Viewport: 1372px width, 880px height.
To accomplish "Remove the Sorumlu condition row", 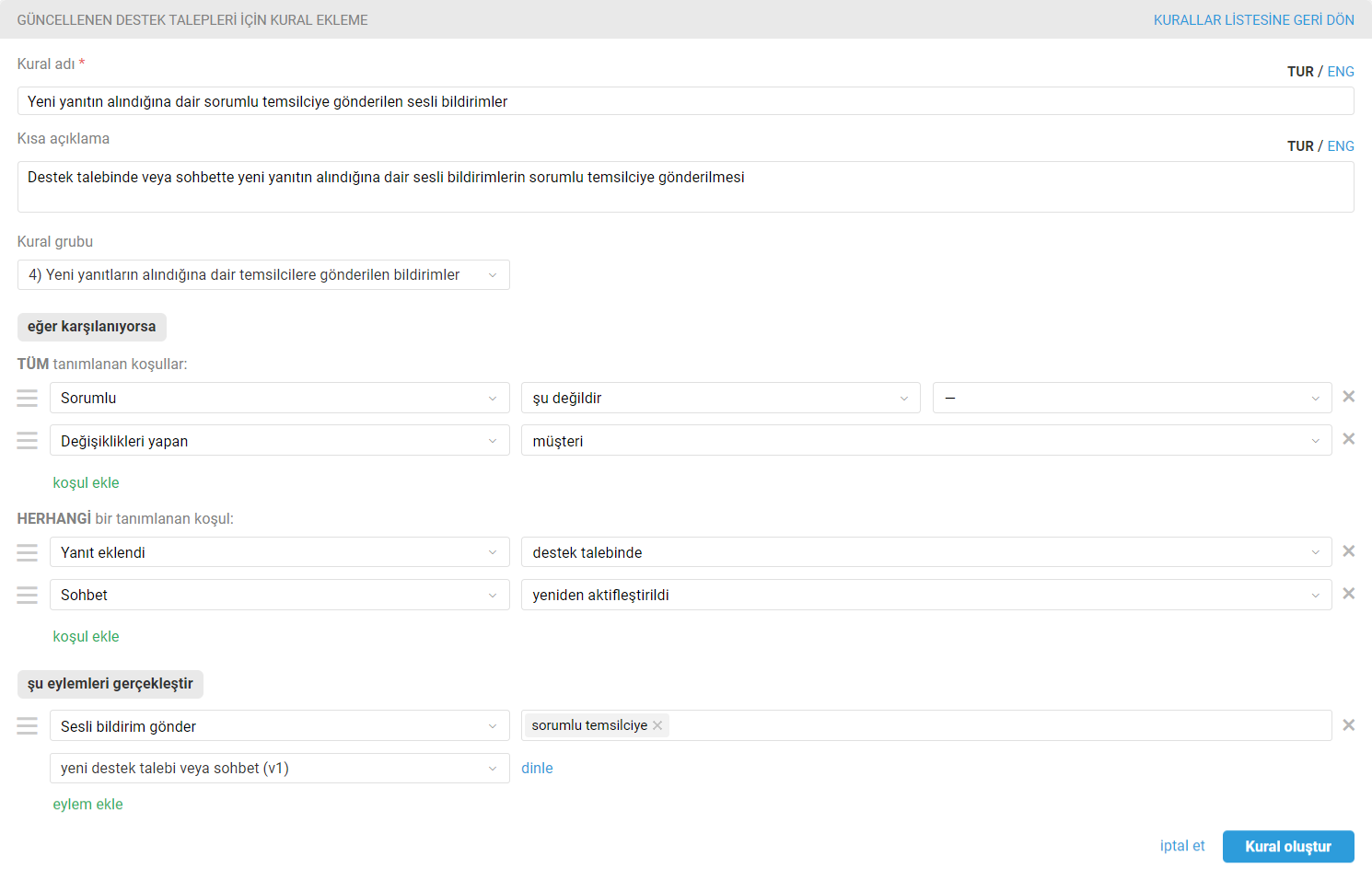I will [1348, 397].
